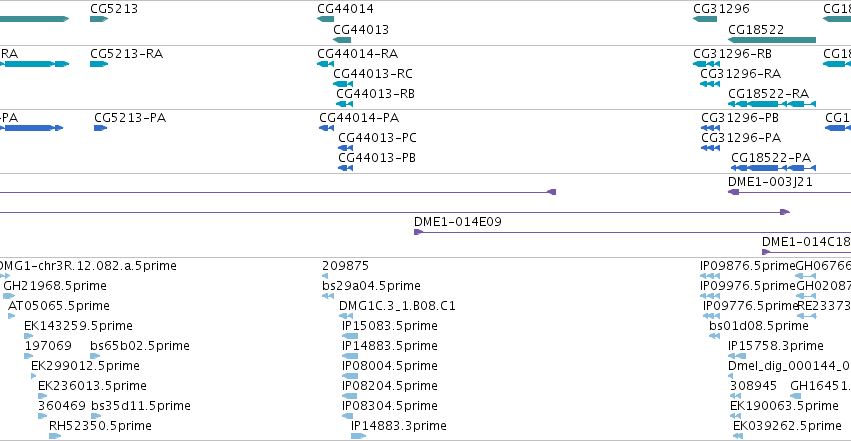The image size is (851, 441).
Task: Click the bs01d08.5prime EST label
Action: 759,326
